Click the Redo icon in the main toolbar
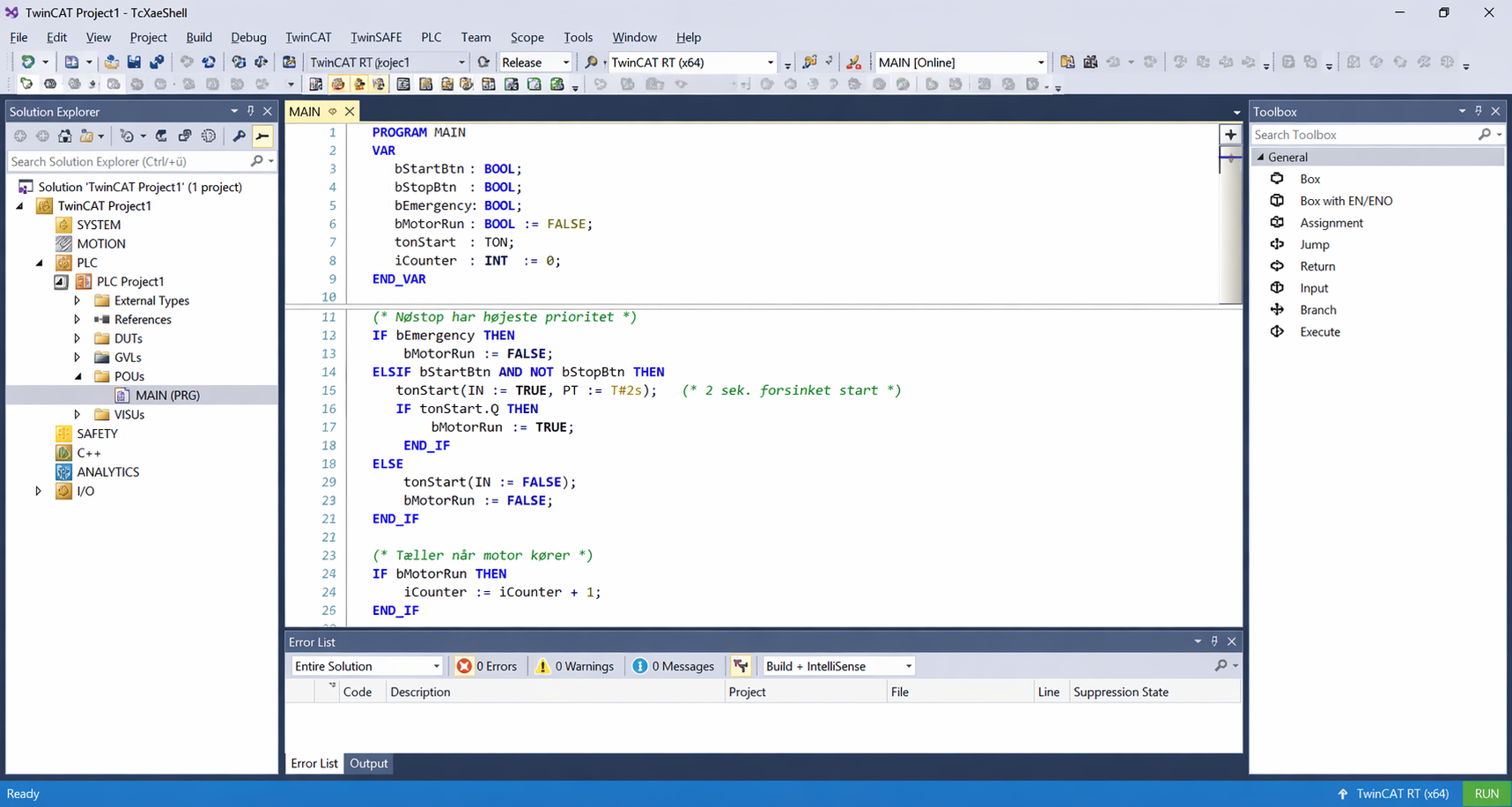This screenshot has height=807, width=1512. [x=209, y=62]
